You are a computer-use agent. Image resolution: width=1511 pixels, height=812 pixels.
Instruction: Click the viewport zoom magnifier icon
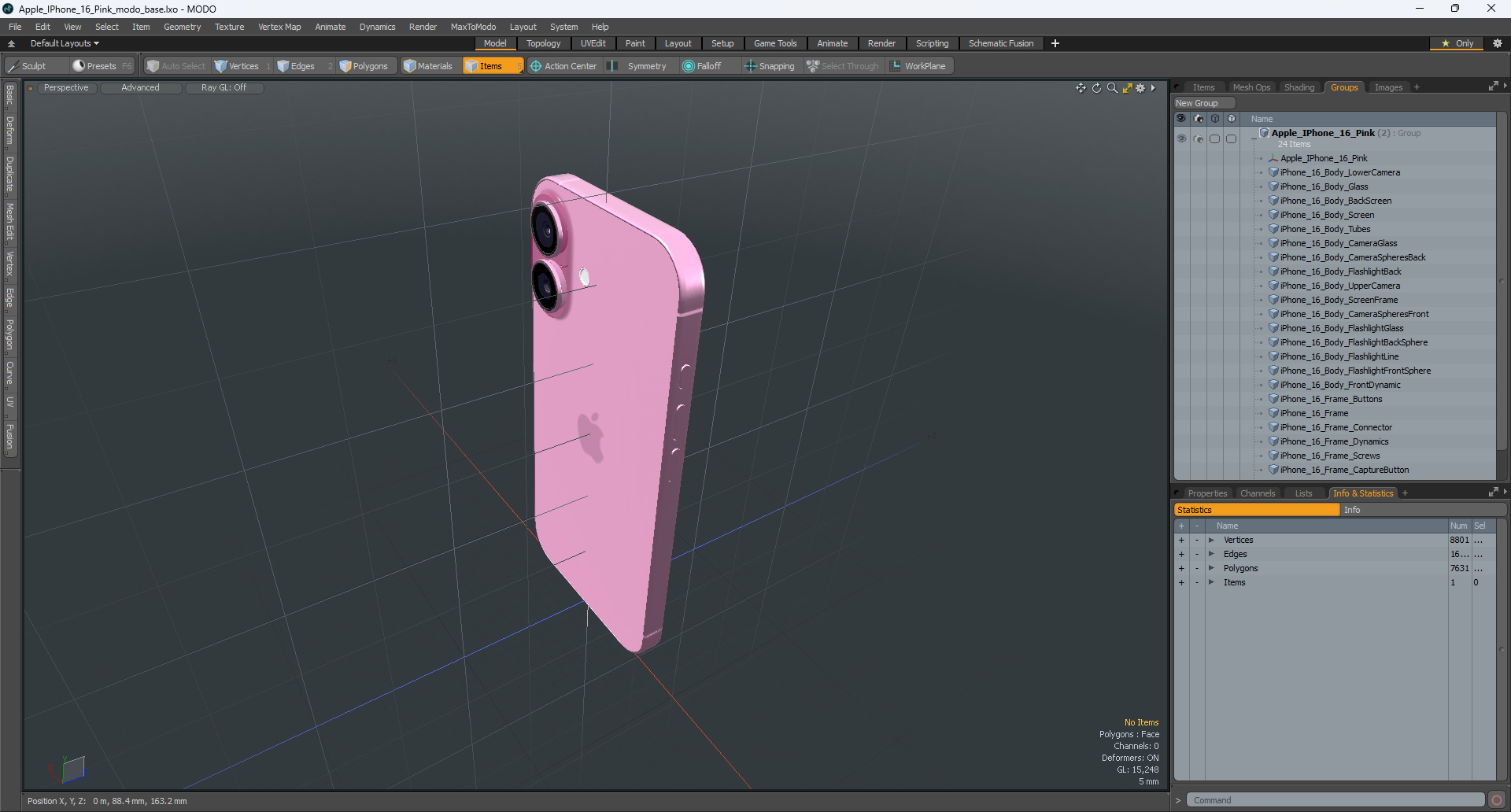tap(1112, 88)
